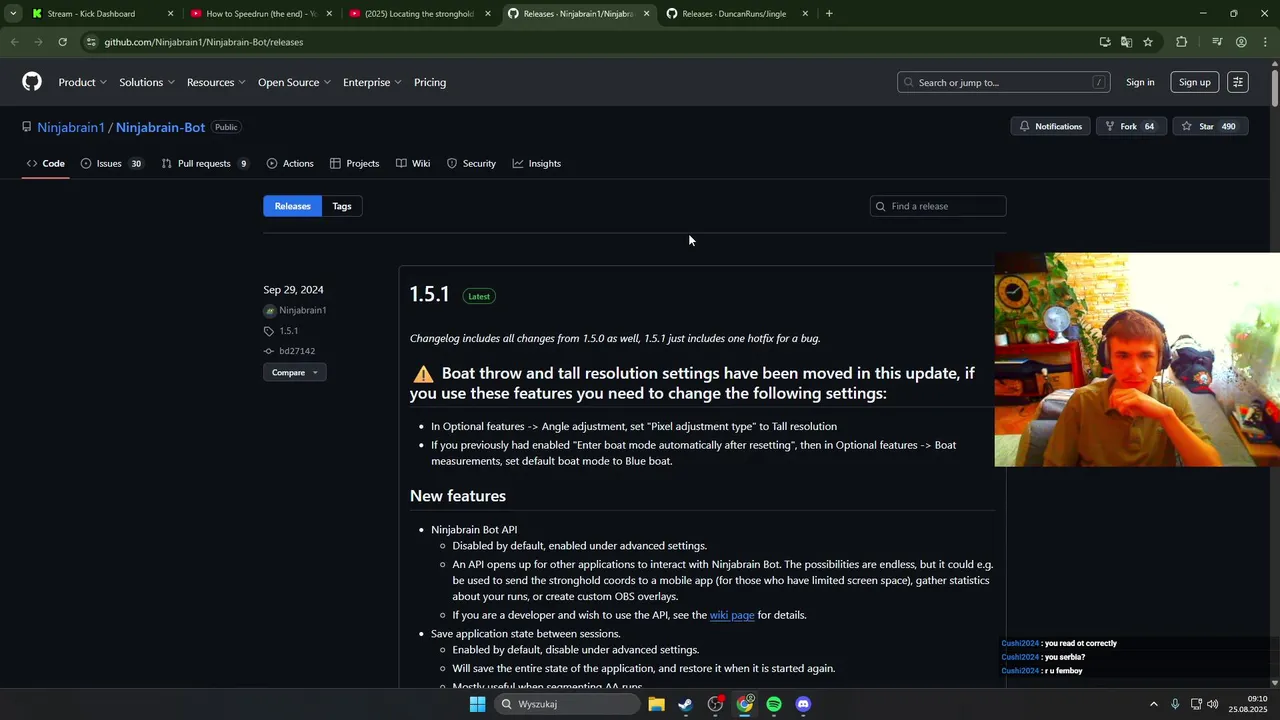Open the Wiki tab
This screenshot has height=720, width=1280.
413,163
